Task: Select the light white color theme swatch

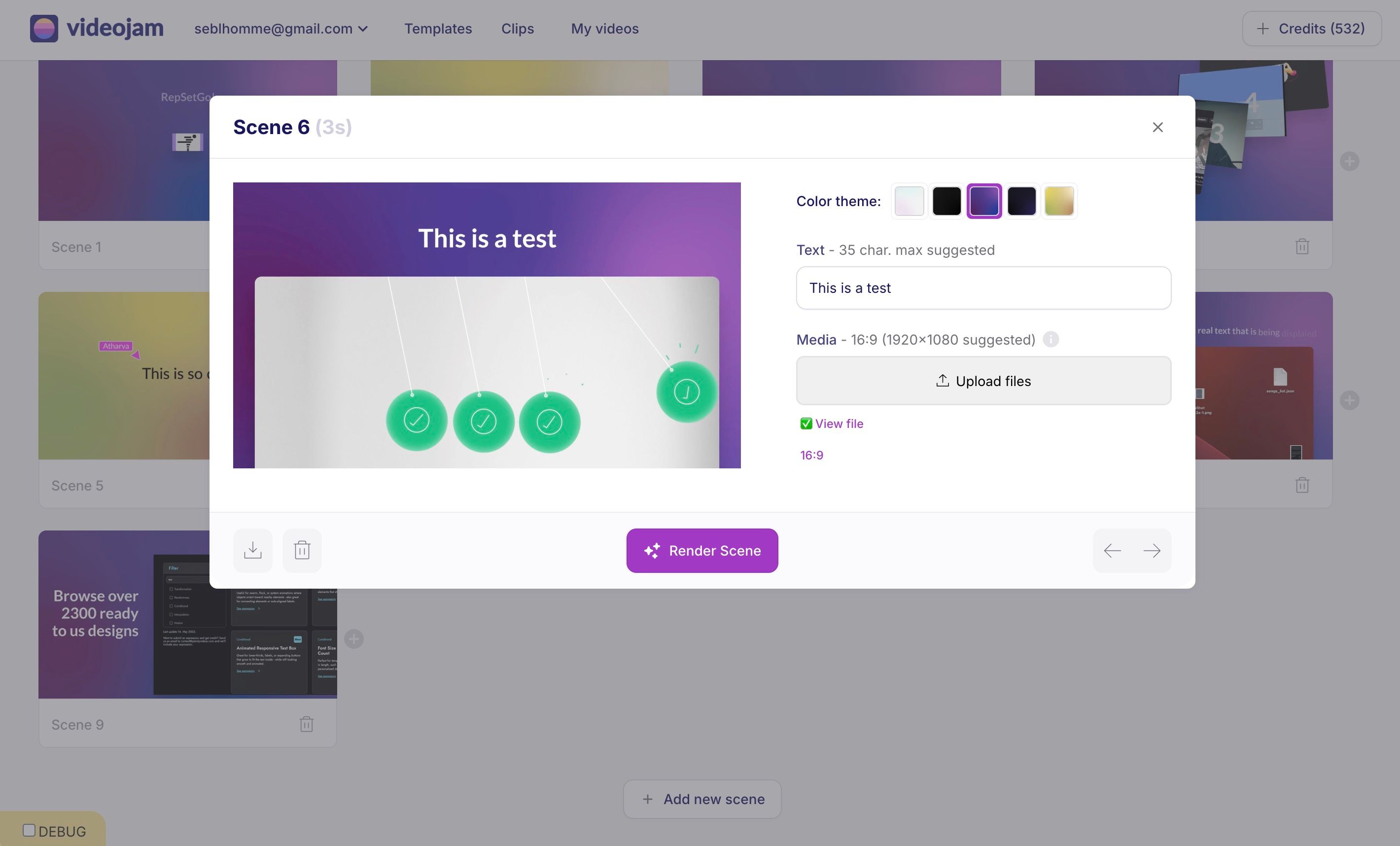Action: point(909,201)
